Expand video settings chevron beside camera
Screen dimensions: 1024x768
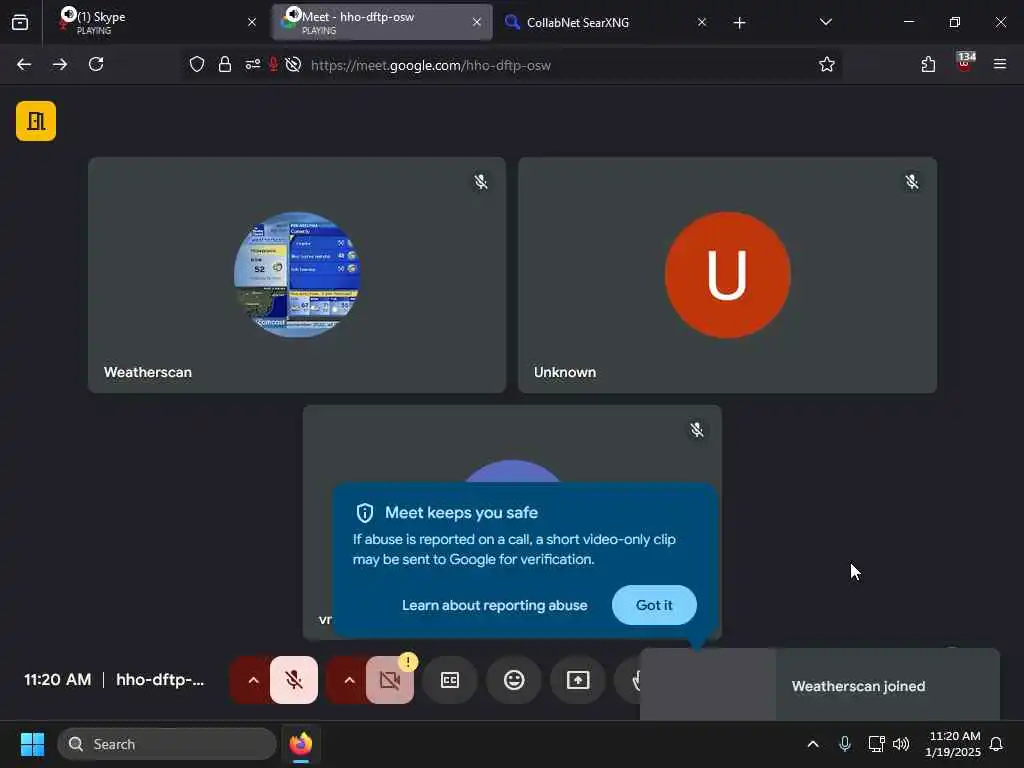tap(349, 680)
